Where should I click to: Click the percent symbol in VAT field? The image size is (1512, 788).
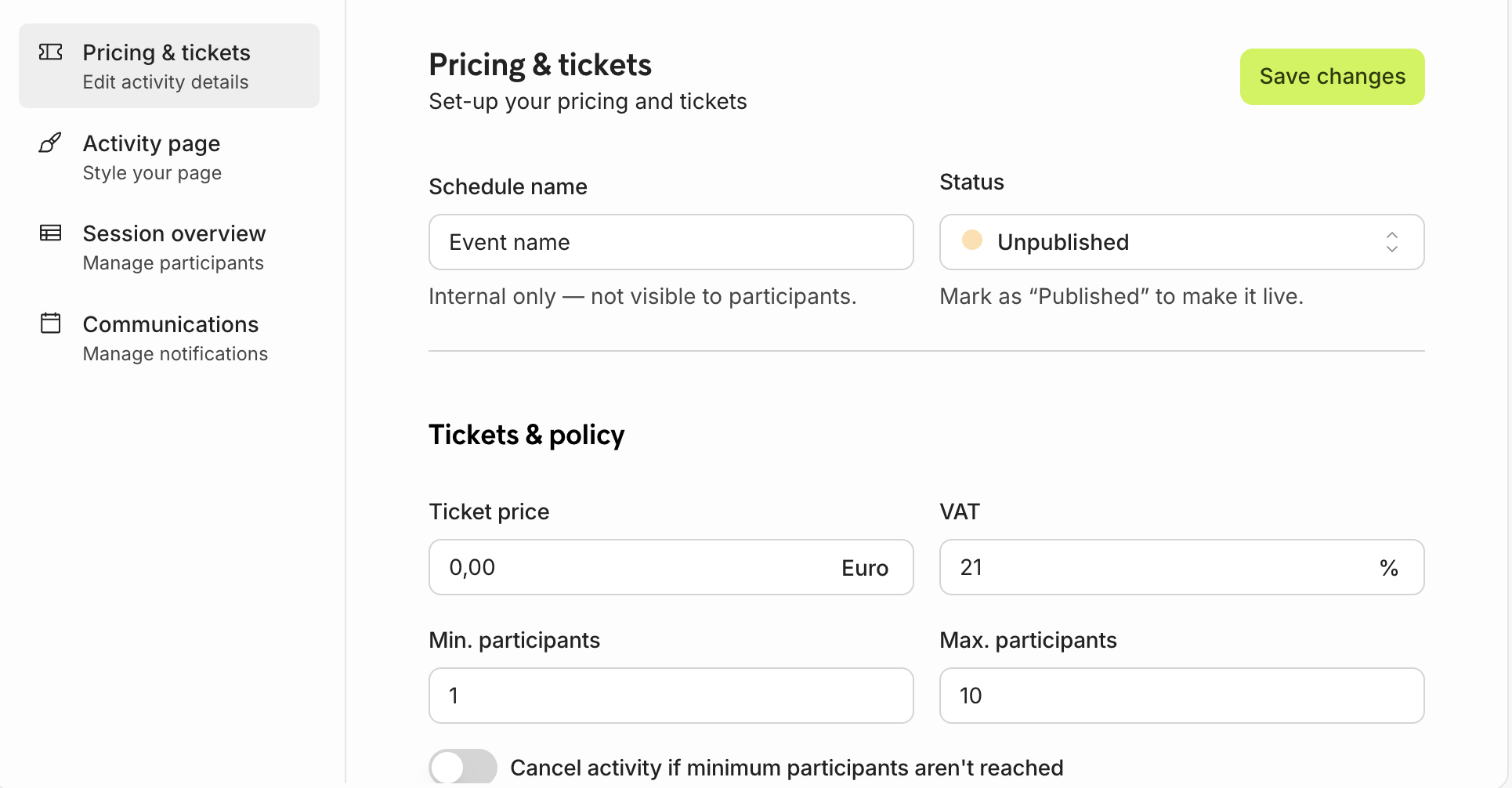coord(1389,568)
